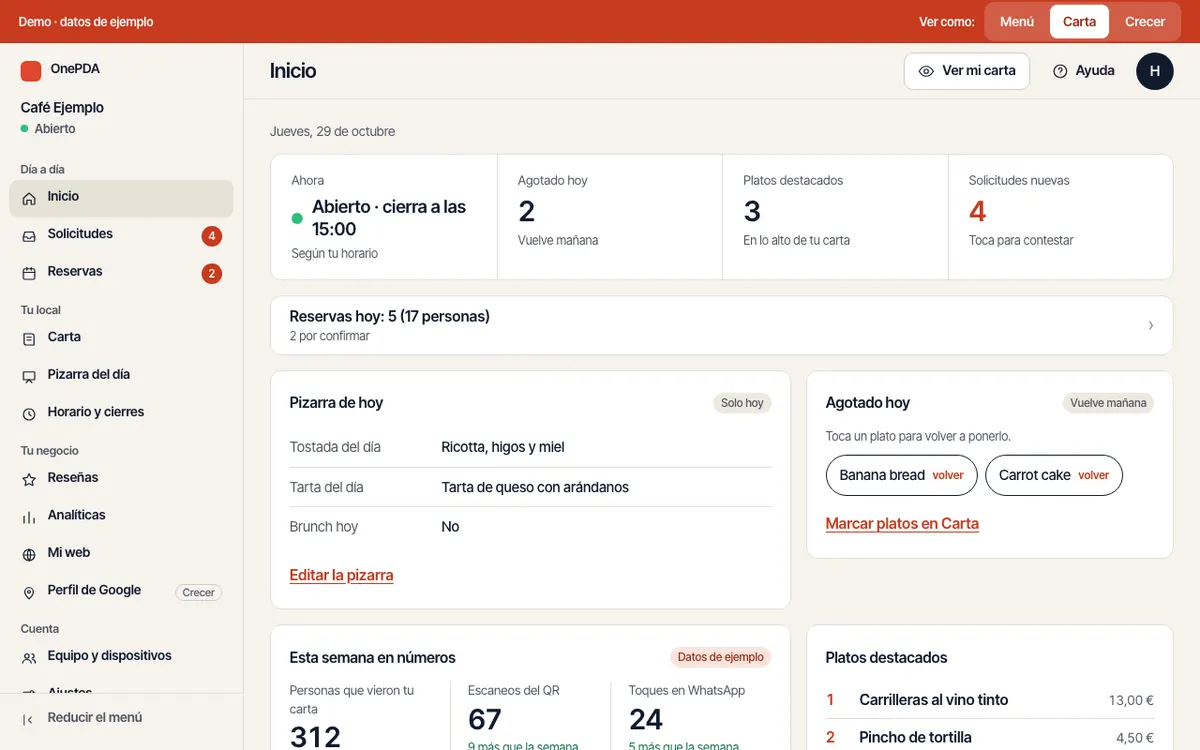Open Carta via its sidebar icon
The image size is (1200, 750).
point(29,338)
